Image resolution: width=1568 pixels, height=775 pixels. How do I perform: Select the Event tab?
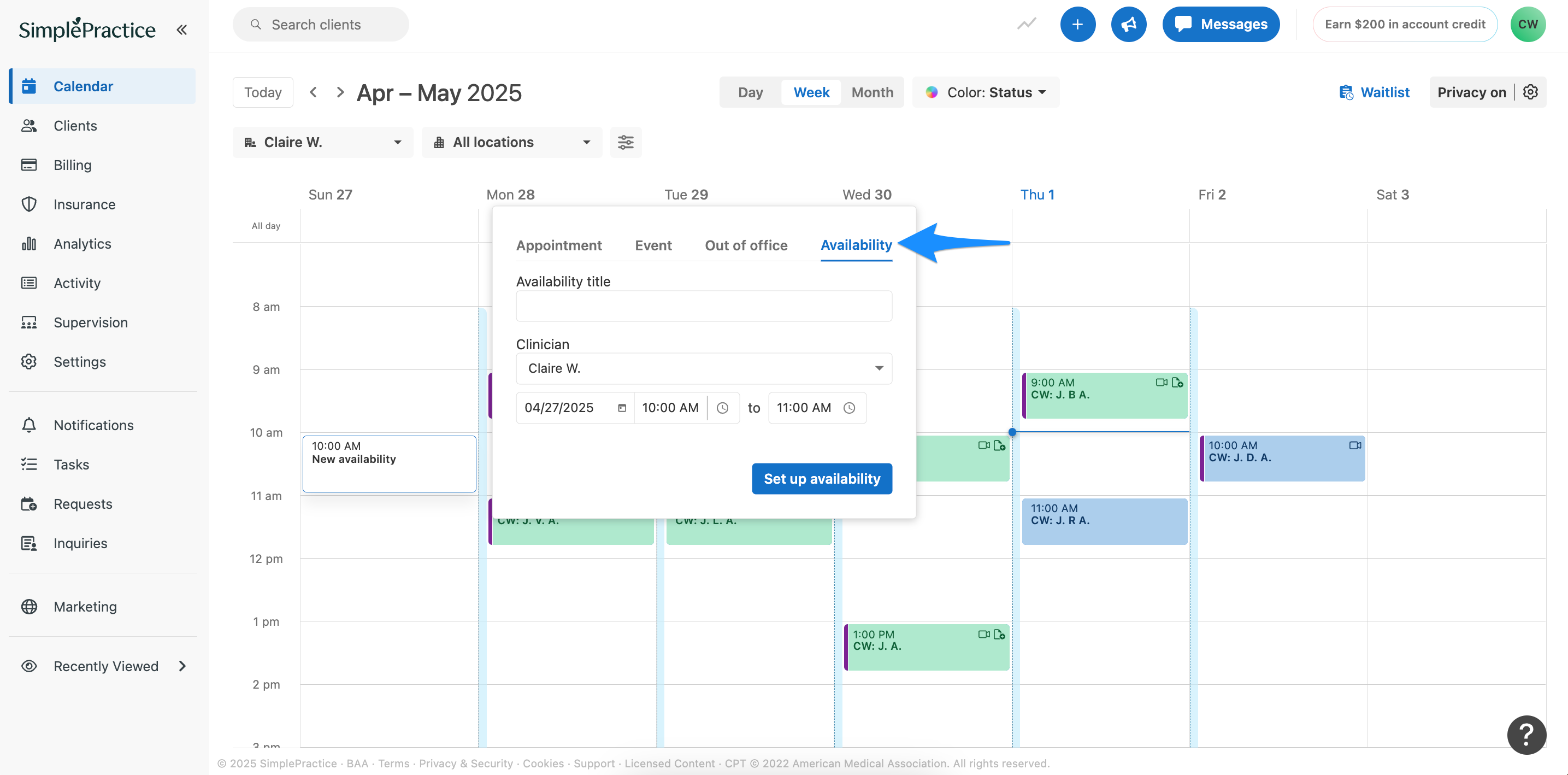pyautogui.click(x=653, y=245)
